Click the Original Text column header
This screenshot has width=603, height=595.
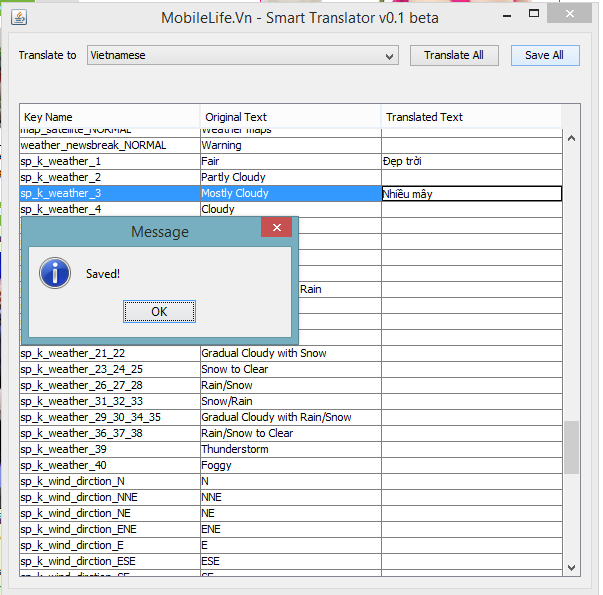[290, 117]
